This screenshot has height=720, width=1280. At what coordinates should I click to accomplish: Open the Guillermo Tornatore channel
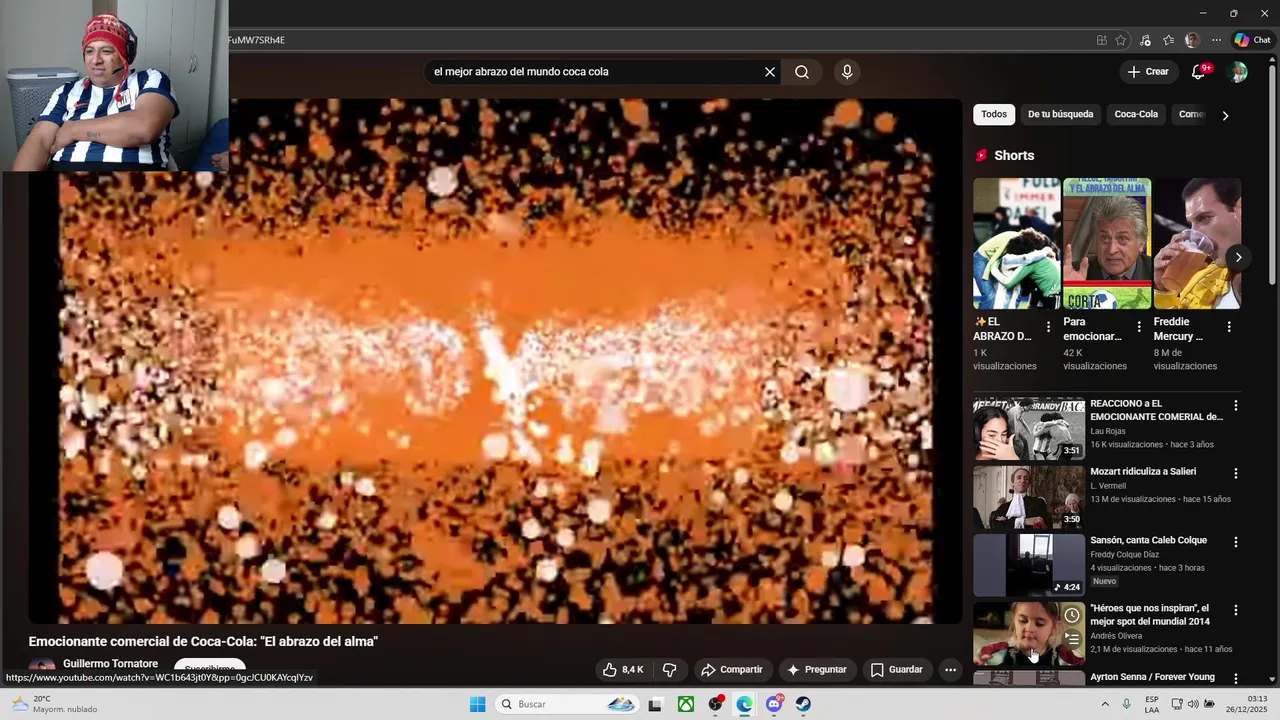tap(110, 664)
